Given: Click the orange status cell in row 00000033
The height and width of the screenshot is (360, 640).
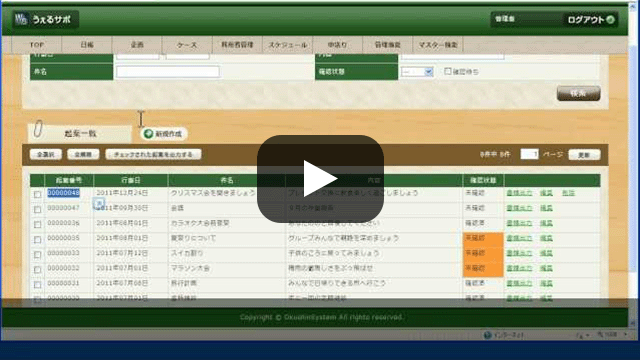Looking at the screenshot, I should 483,255.
